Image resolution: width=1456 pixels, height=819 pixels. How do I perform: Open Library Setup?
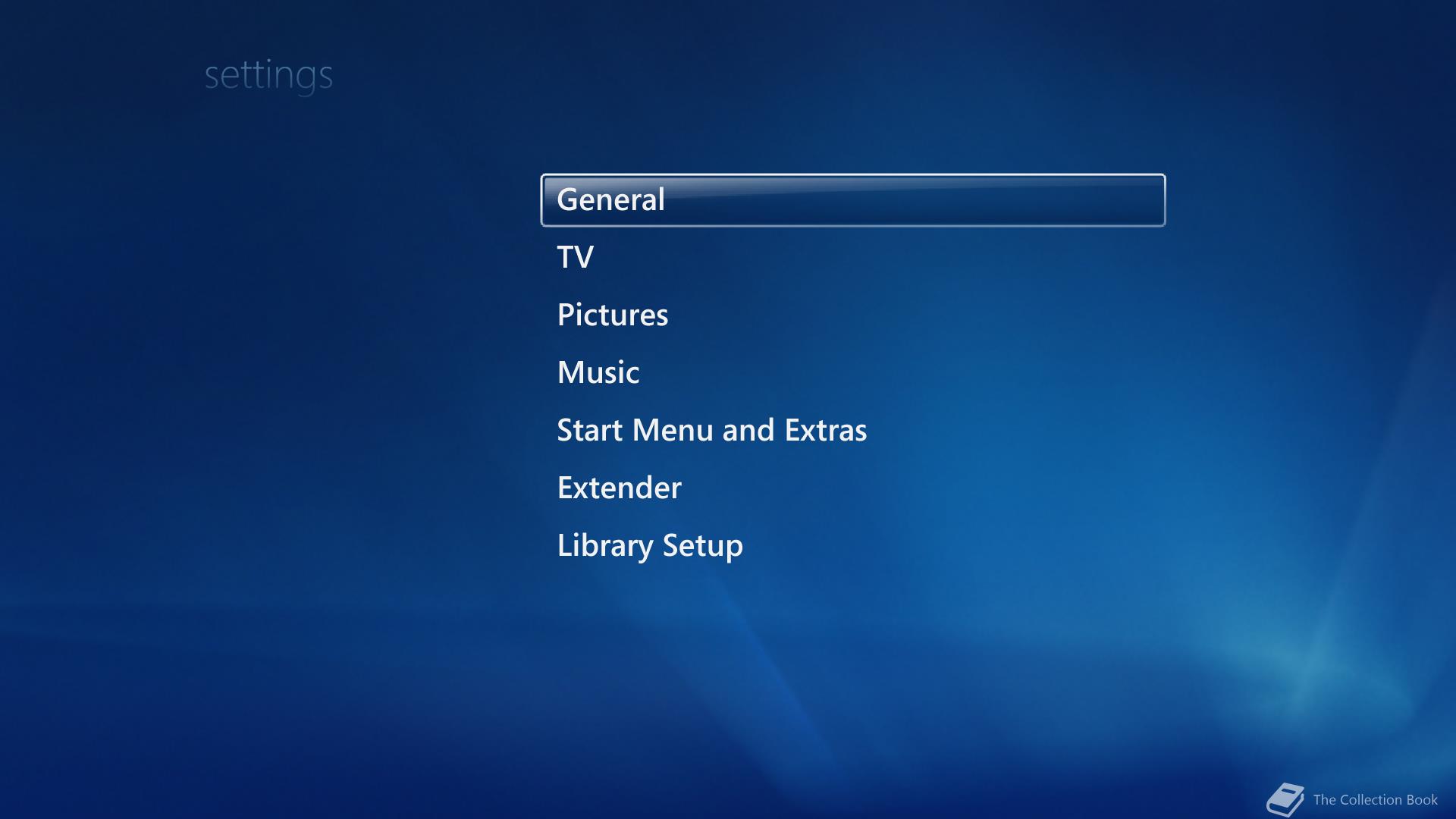point(650,546)
